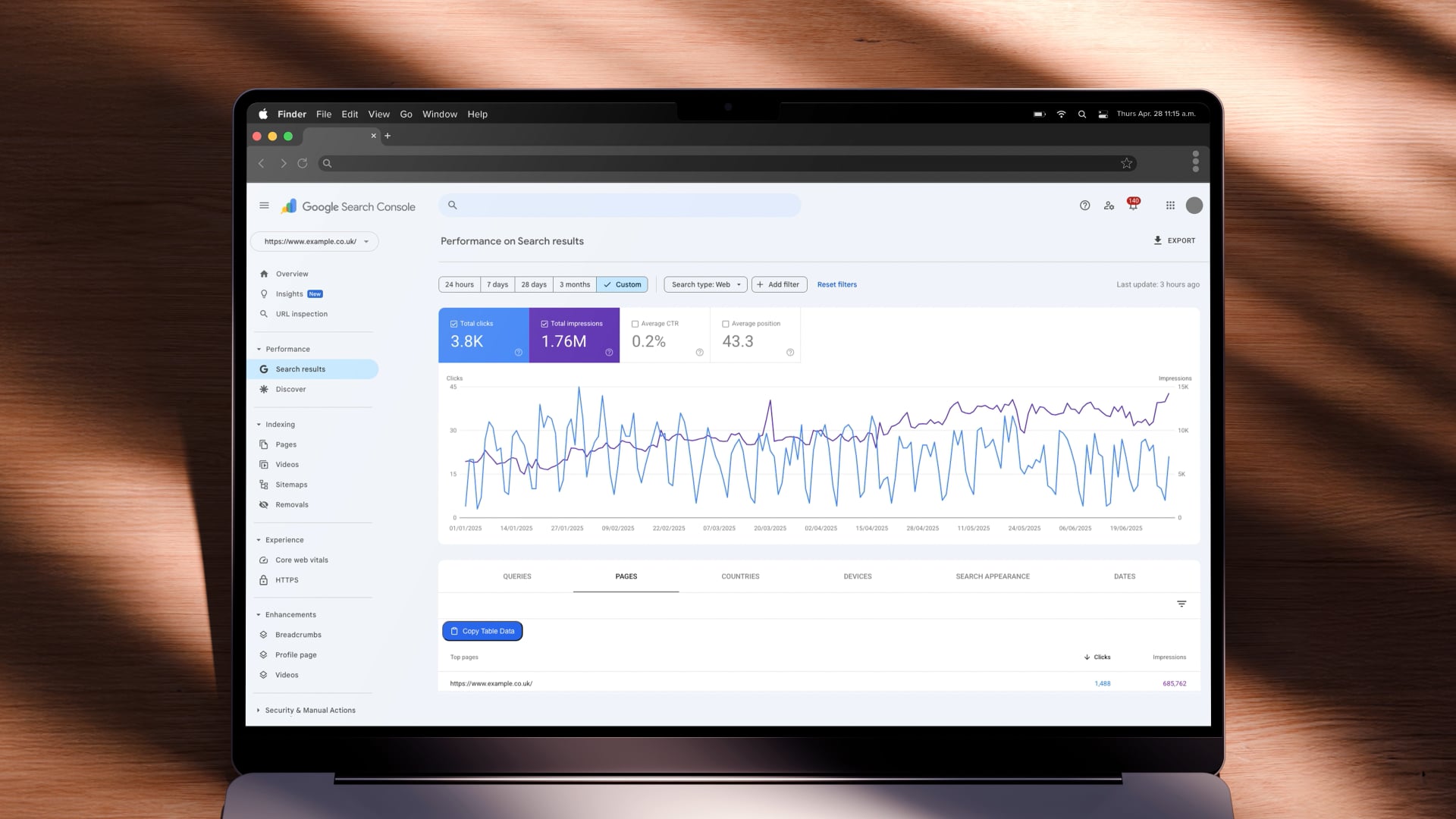
Task: Enable the Average position checkbox
Action: click(726, 324)
